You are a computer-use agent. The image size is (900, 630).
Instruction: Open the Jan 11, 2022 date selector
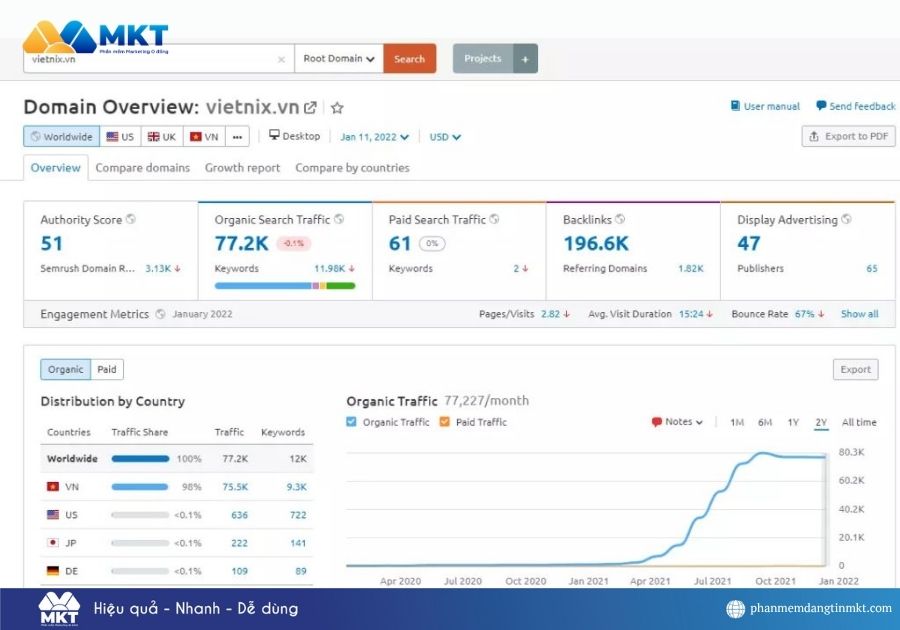click(374, 136)
